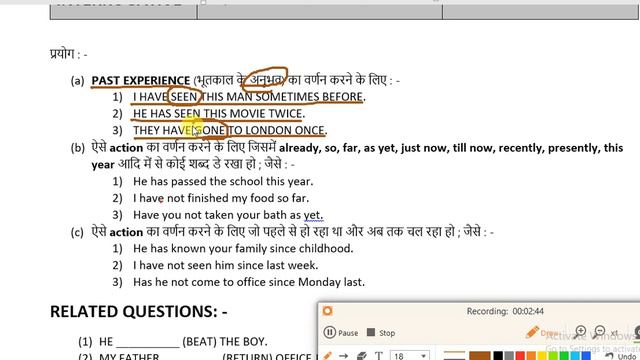Pick the light green color swatch
Screen dimensions: 640x360
pyautogui.click(x=553, y=356)
